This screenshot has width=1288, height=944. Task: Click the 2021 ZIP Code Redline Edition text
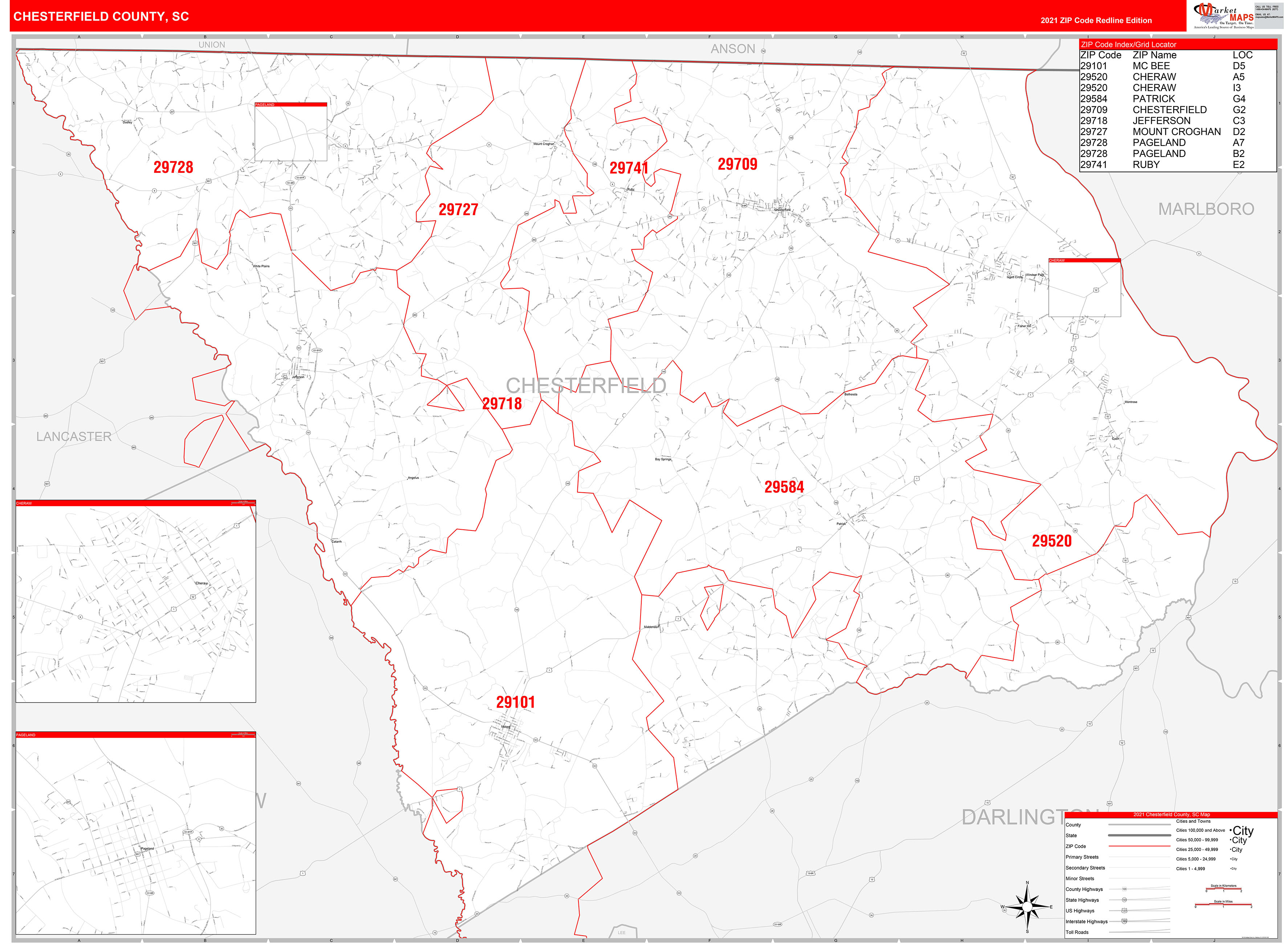(x=1096, y=21)
